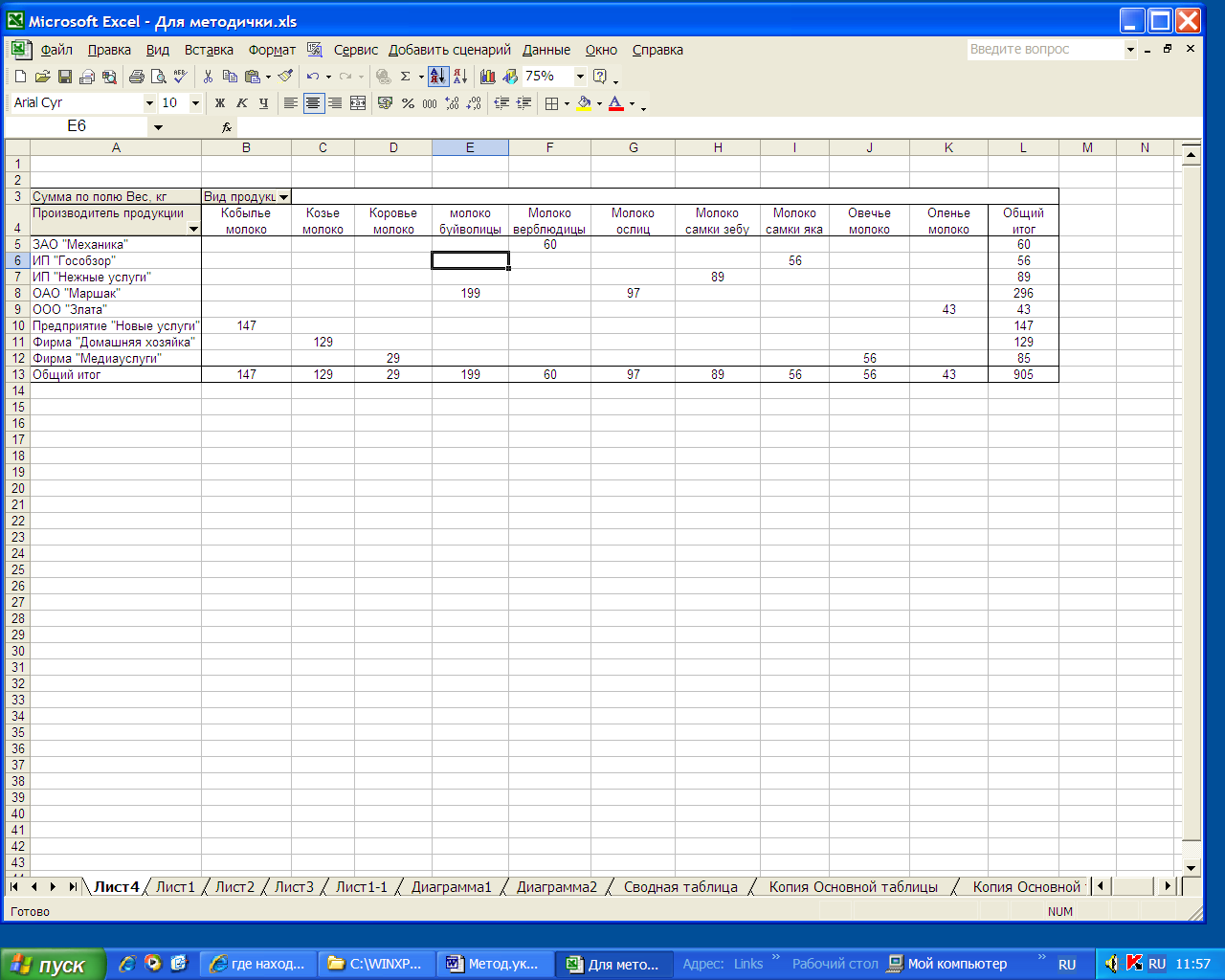Sort ascending with the A-Z icon
Screen dimensions: 1225x980
coord(438,77)
